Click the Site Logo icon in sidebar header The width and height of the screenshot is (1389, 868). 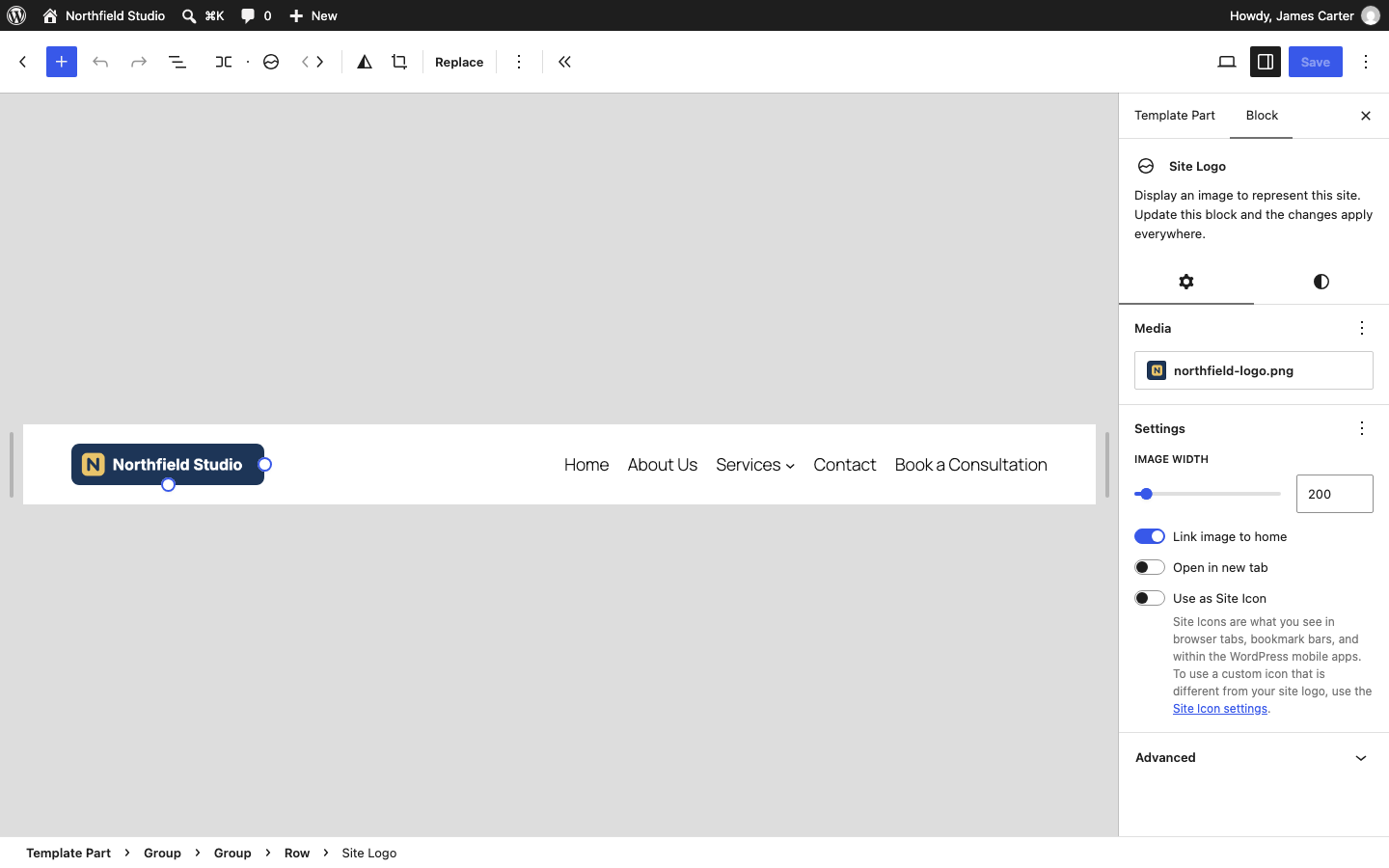coord(1146,166)
